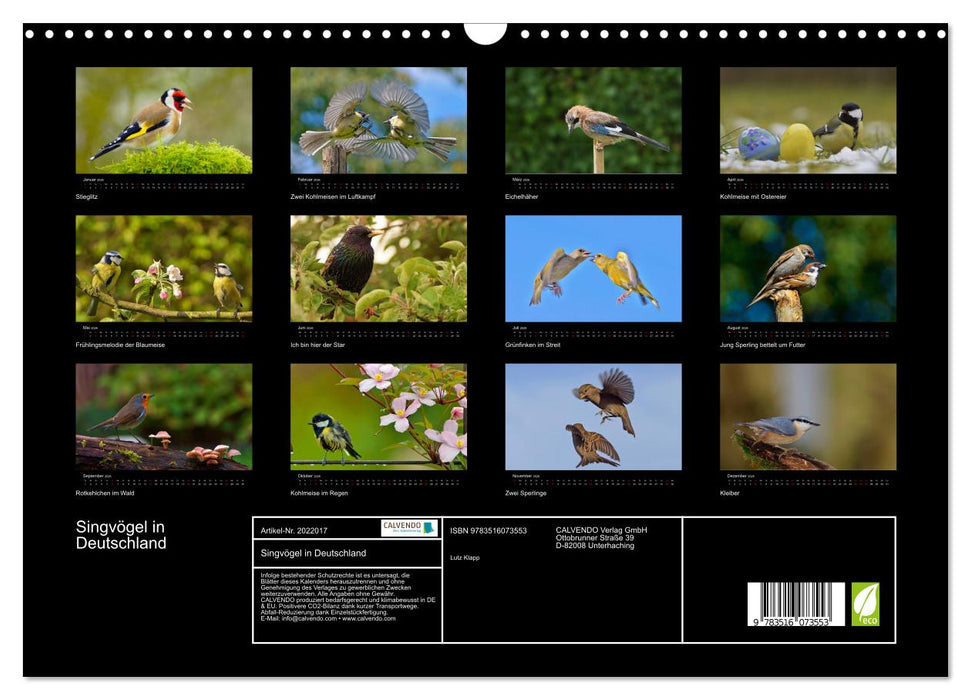Click the Kleiber December photo
Screen dimensions: 971x700
(x=808, y=417)
